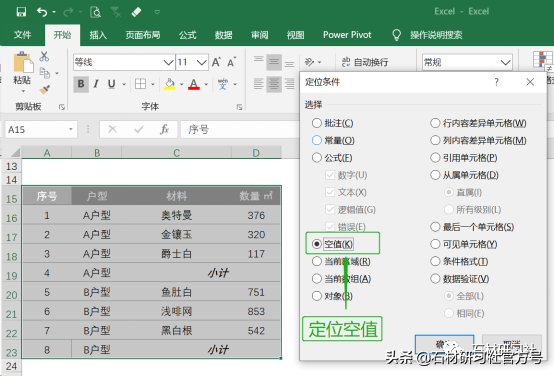Switch to the 插入 tab
Screen dimensions: 554x376
[x=98, y=35]
